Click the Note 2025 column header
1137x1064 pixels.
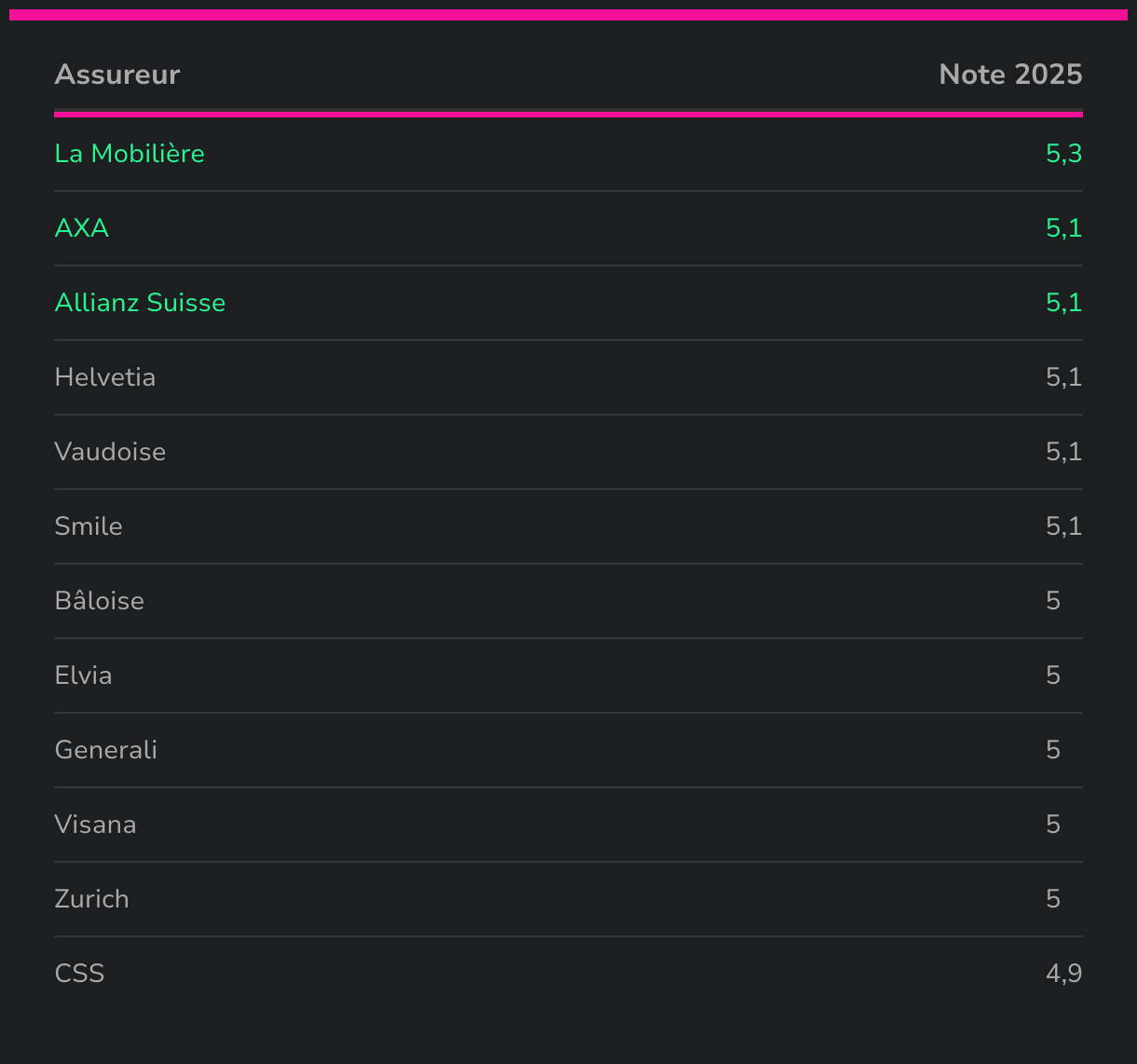click(x=1010, y=75)
